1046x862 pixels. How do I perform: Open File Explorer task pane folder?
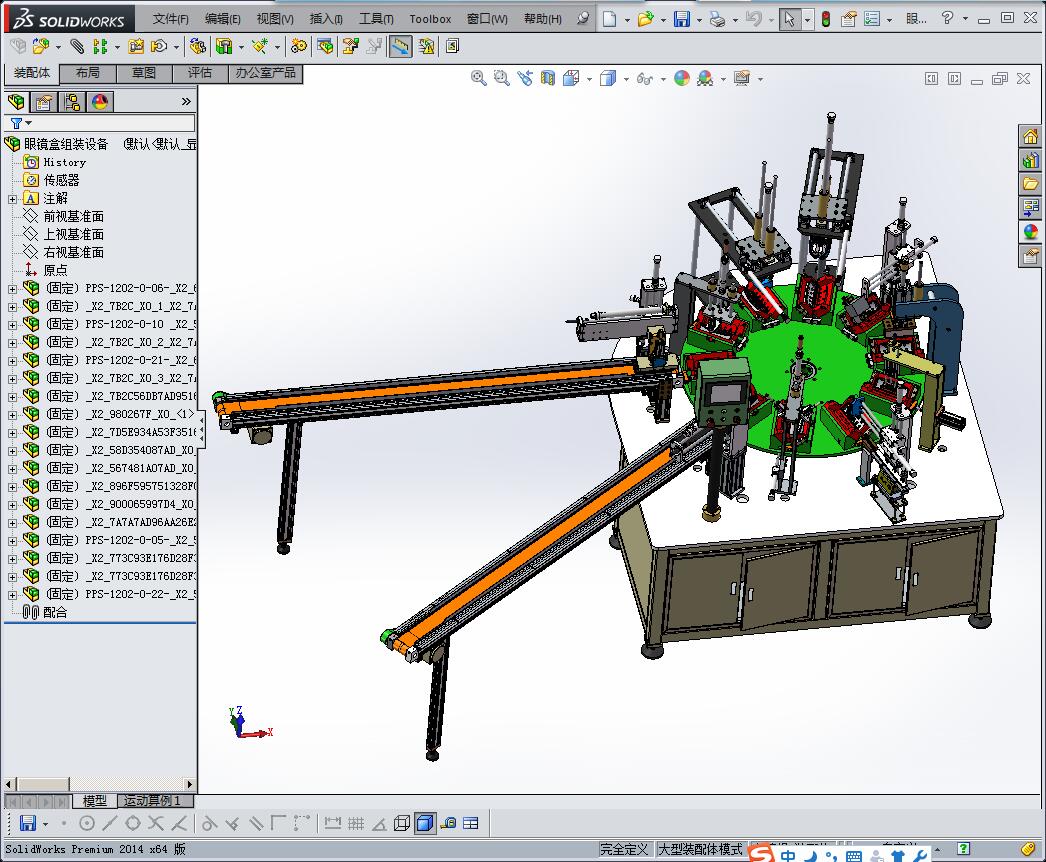click(1031, 184)
